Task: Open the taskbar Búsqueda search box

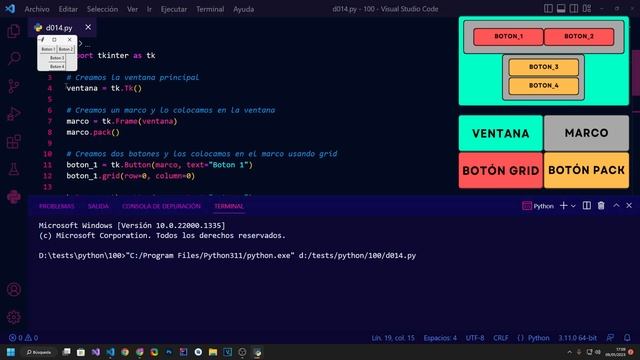Action: 39,352
